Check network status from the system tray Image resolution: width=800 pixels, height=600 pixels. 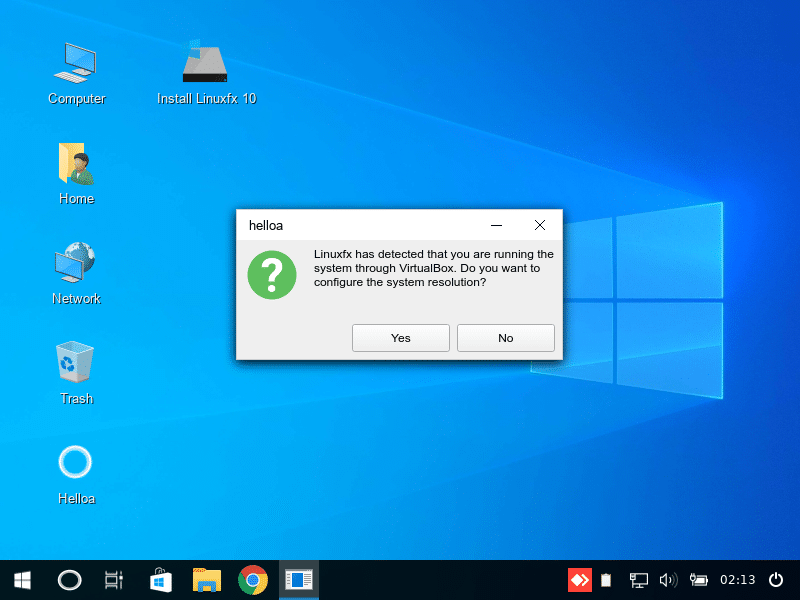(x=637, y=579)
